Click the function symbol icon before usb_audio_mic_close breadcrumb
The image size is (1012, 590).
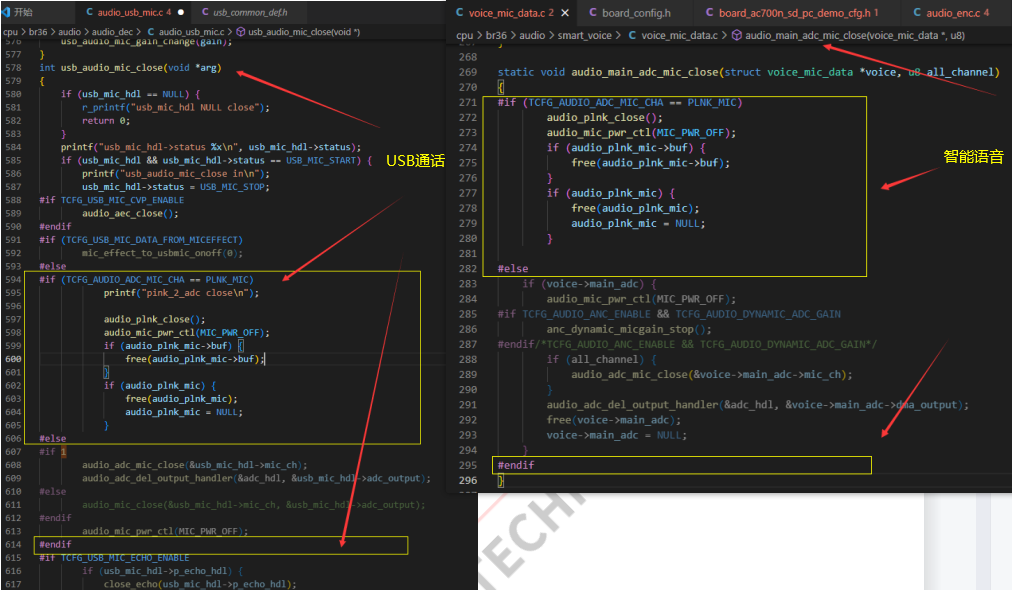(x=241, y=32)
